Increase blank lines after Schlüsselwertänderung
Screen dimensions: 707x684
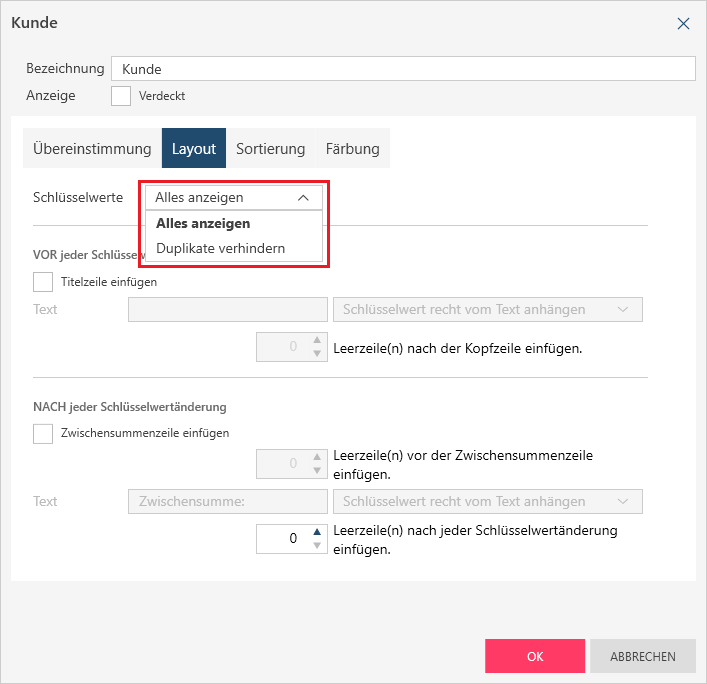point(318,532)
